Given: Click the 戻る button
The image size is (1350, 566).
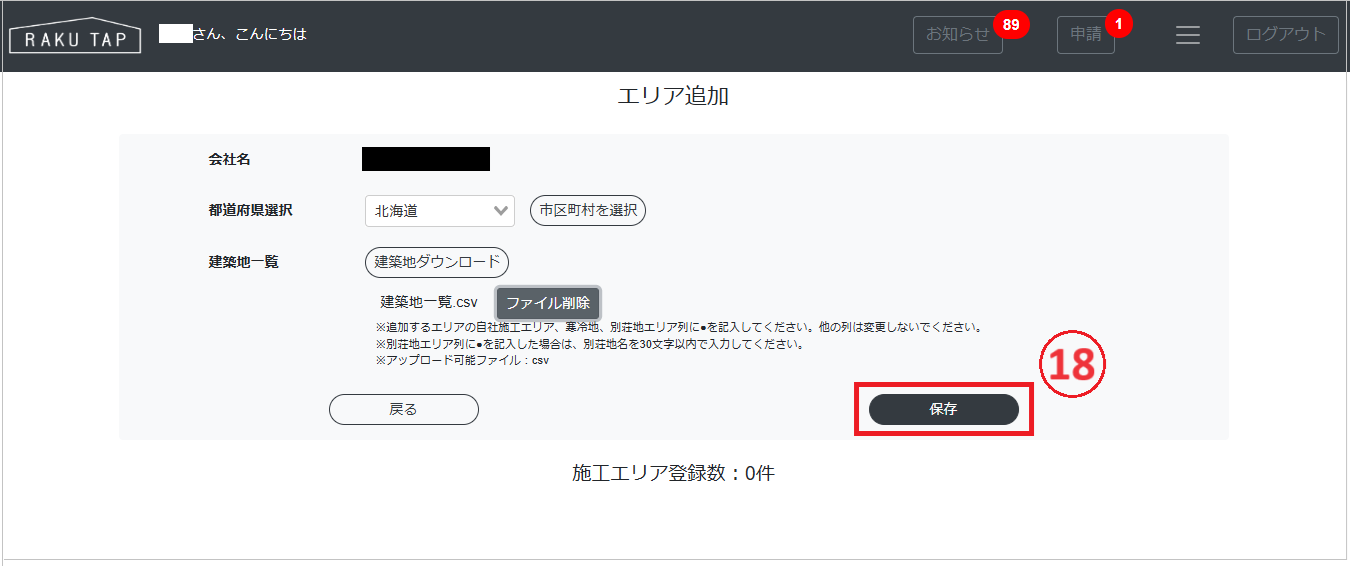Looking at the screenshot, I should [x=404, y=409].
